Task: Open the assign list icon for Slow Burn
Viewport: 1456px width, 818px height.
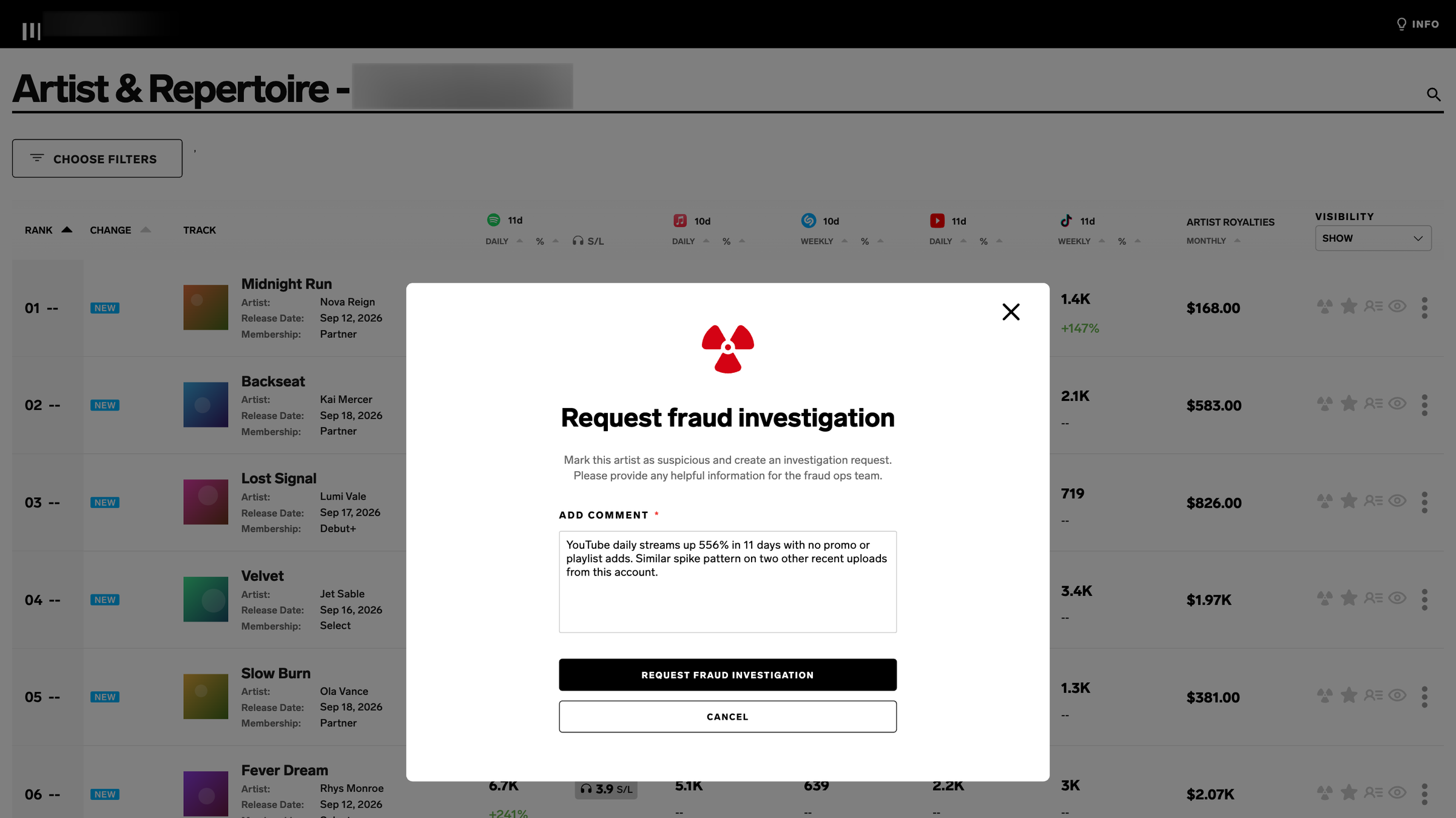Action: [1373, 696]
